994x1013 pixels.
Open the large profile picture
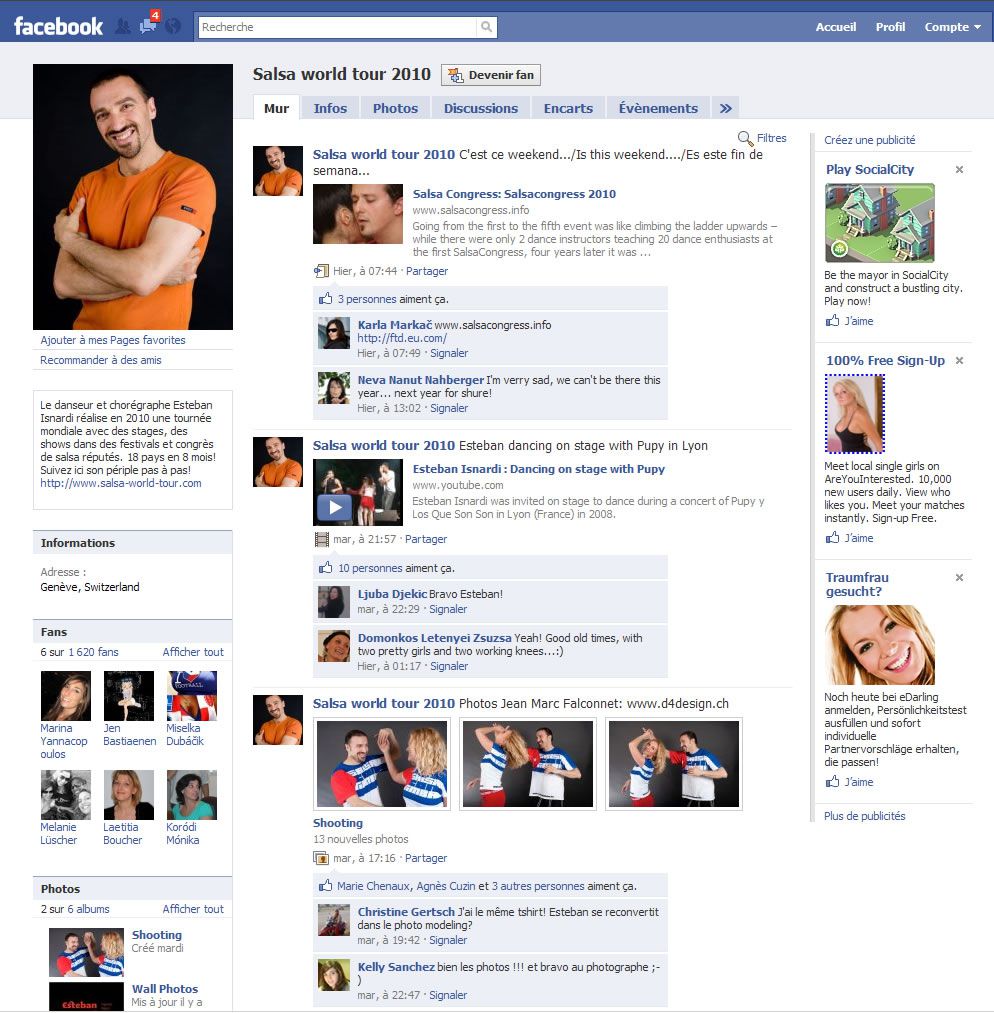coord(133,196)
